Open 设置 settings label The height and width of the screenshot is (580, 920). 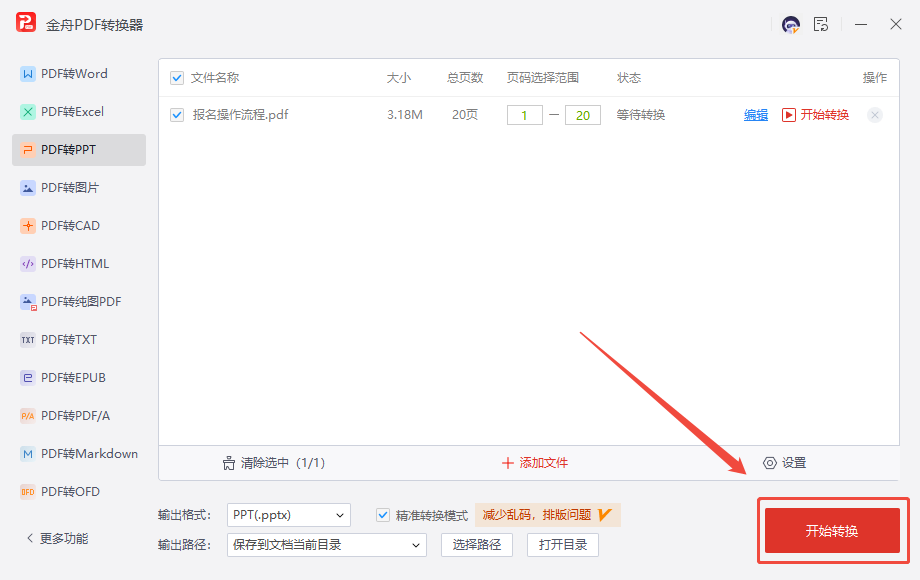coord(794,463)
